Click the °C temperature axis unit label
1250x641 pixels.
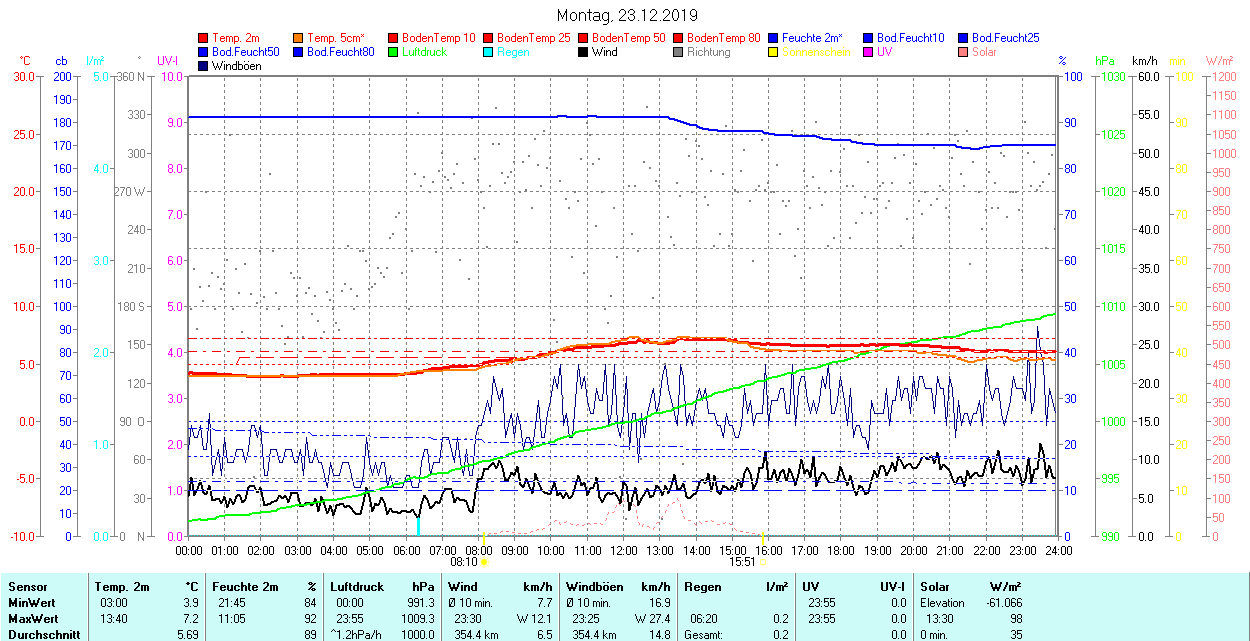(25, 61)
